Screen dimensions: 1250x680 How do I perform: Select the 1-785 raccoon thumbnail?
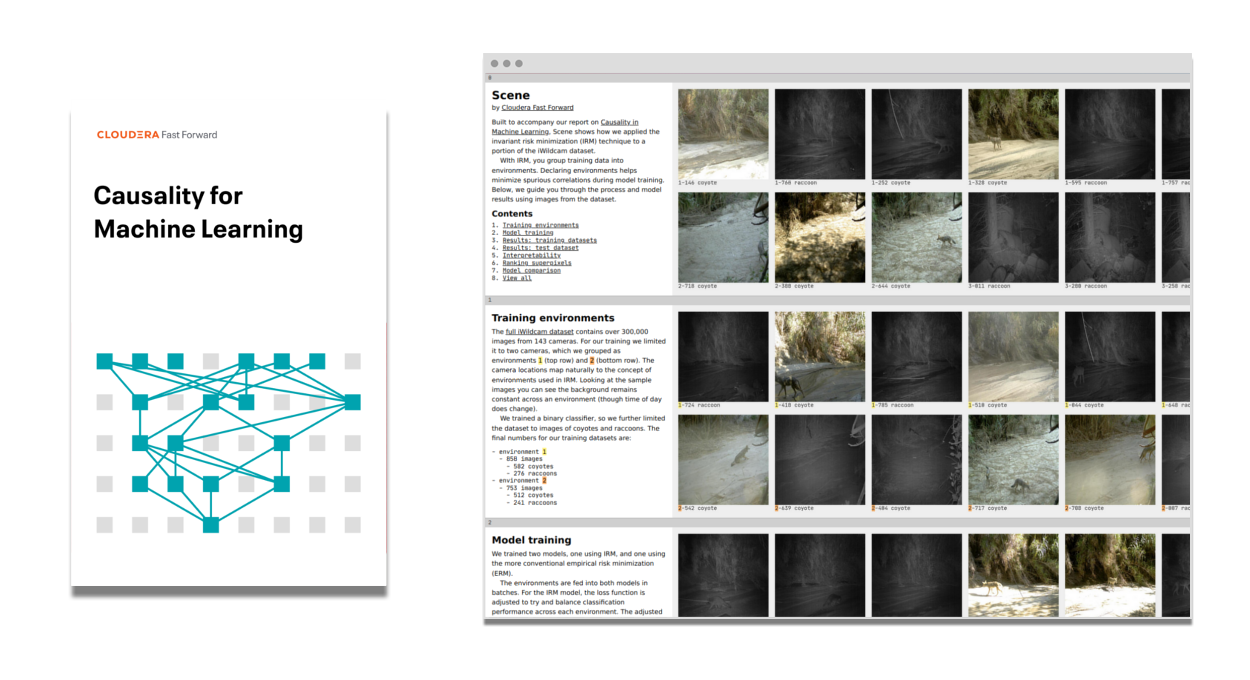point(917,356)
